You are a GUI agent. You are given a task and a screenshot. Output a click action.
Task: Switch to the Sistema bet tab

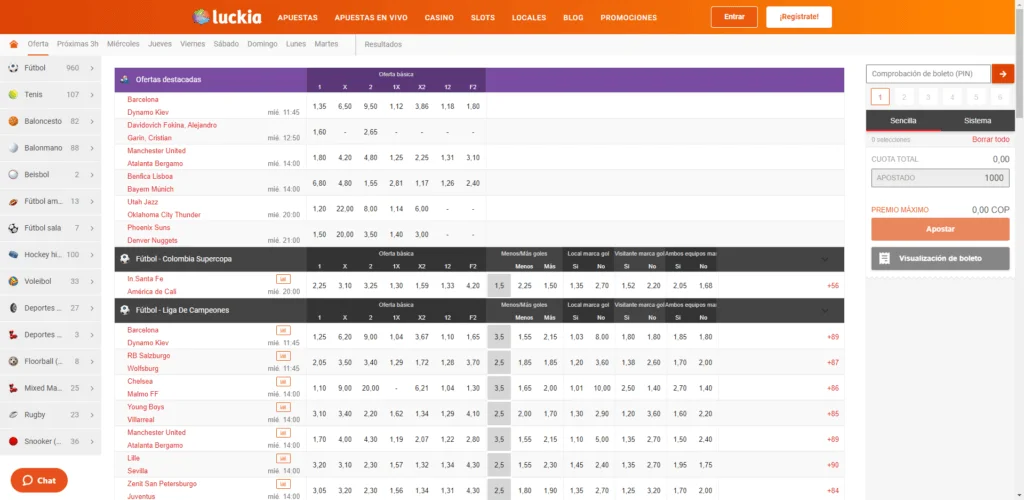click(978, 121)
